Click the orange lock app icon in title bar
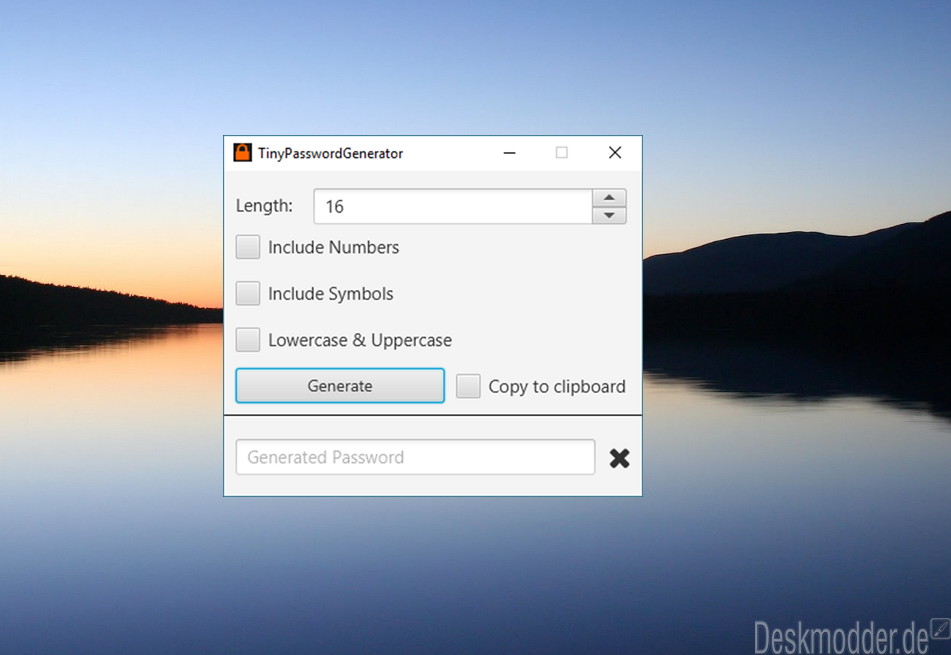The height and width of the screenshot is (655, 951). 243,153
